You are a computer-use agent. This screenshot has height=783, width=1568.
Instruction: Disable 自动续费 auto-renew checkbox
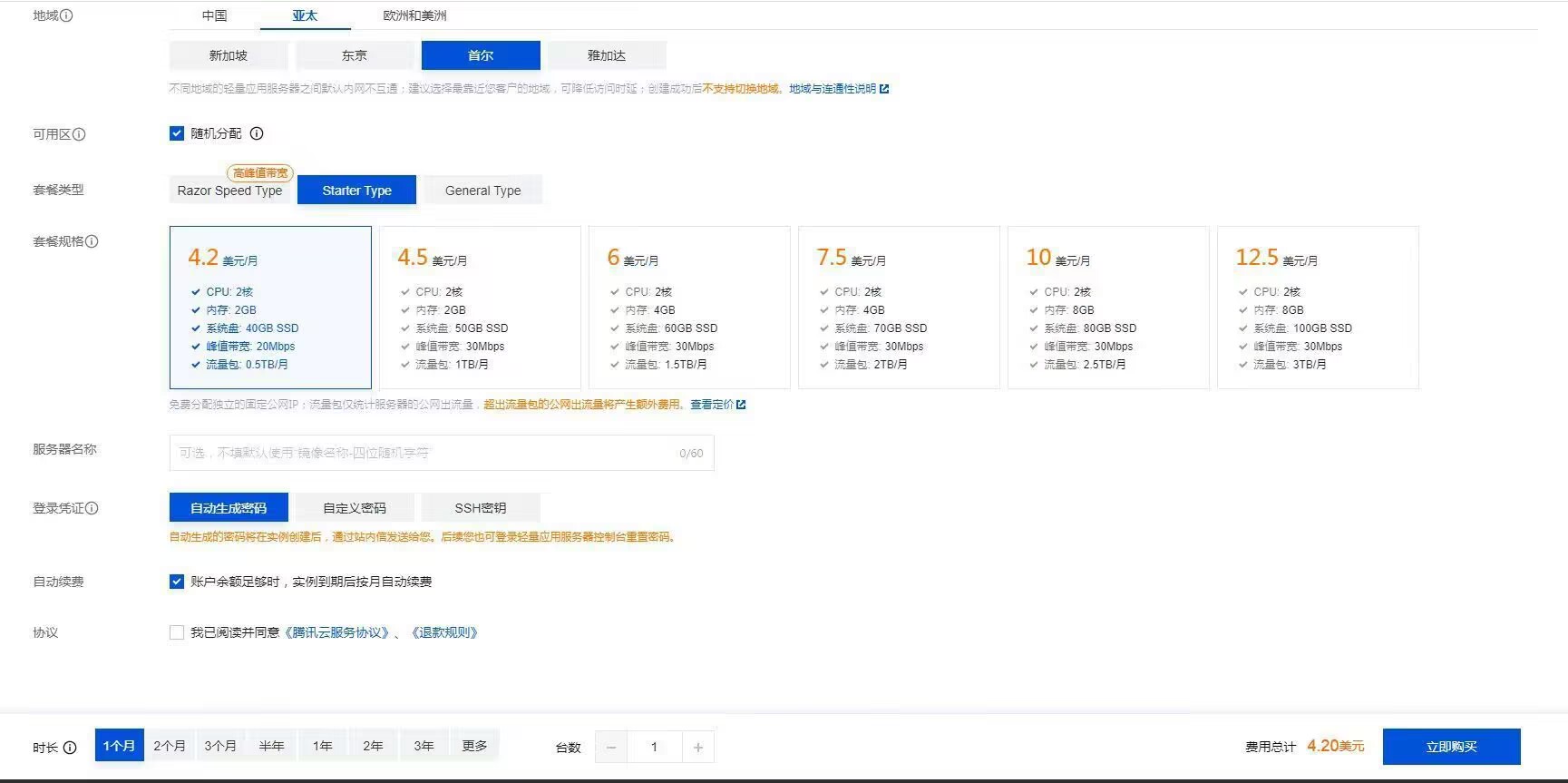coord(177,582)
